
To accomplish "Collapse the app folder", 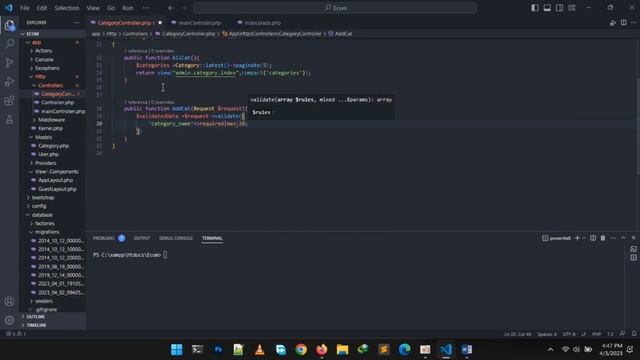I will pos(36,42).
